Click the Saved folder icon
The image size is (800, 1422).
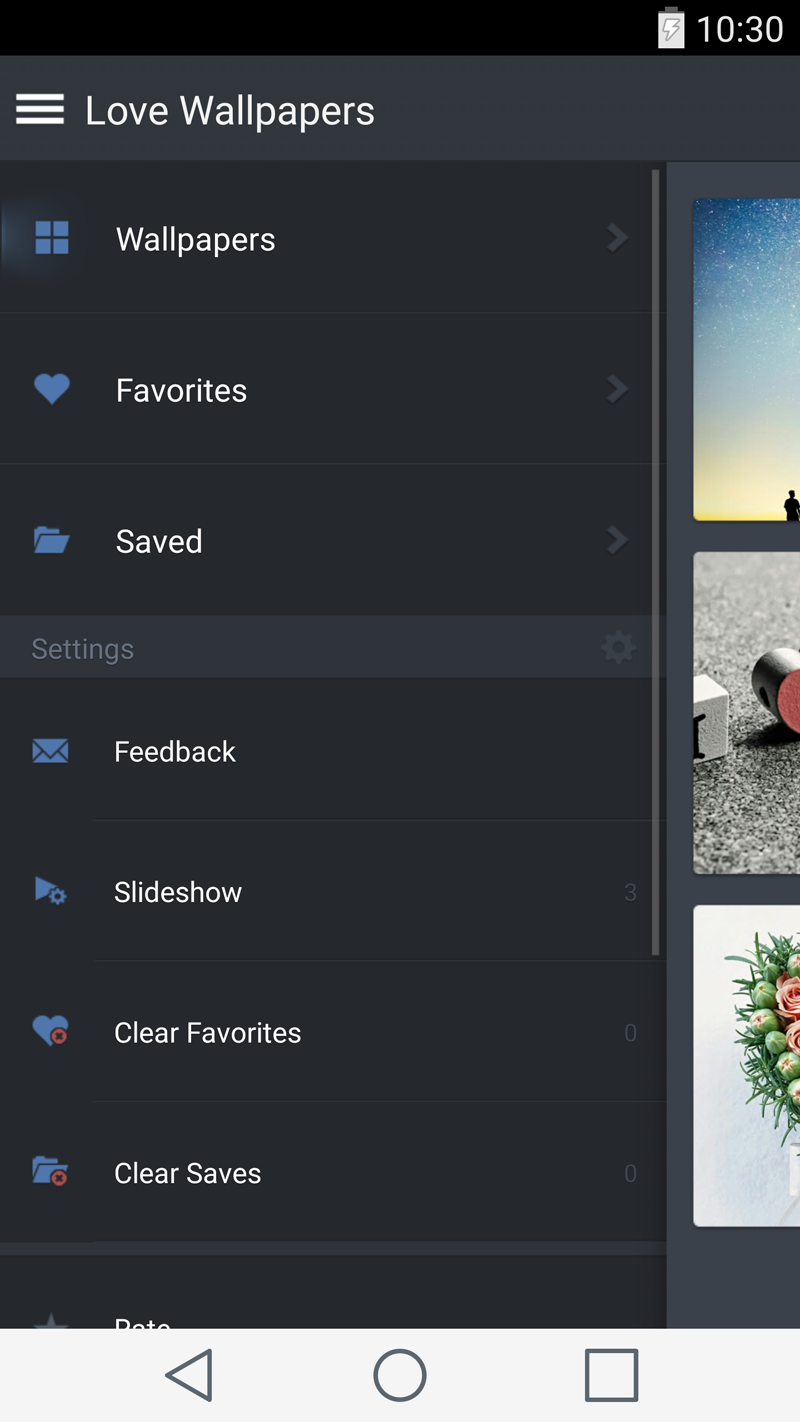point(52,541)
